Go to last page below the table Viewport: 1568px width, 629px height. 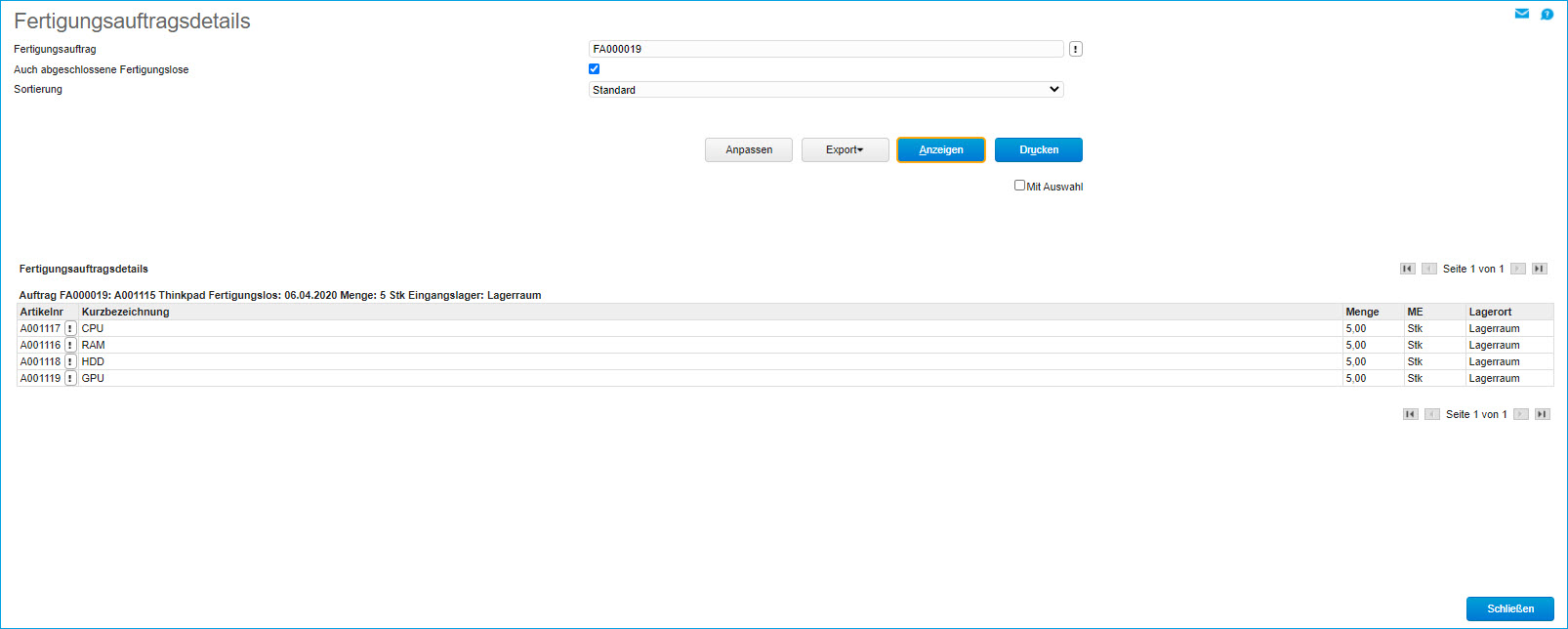[1542, 414]
